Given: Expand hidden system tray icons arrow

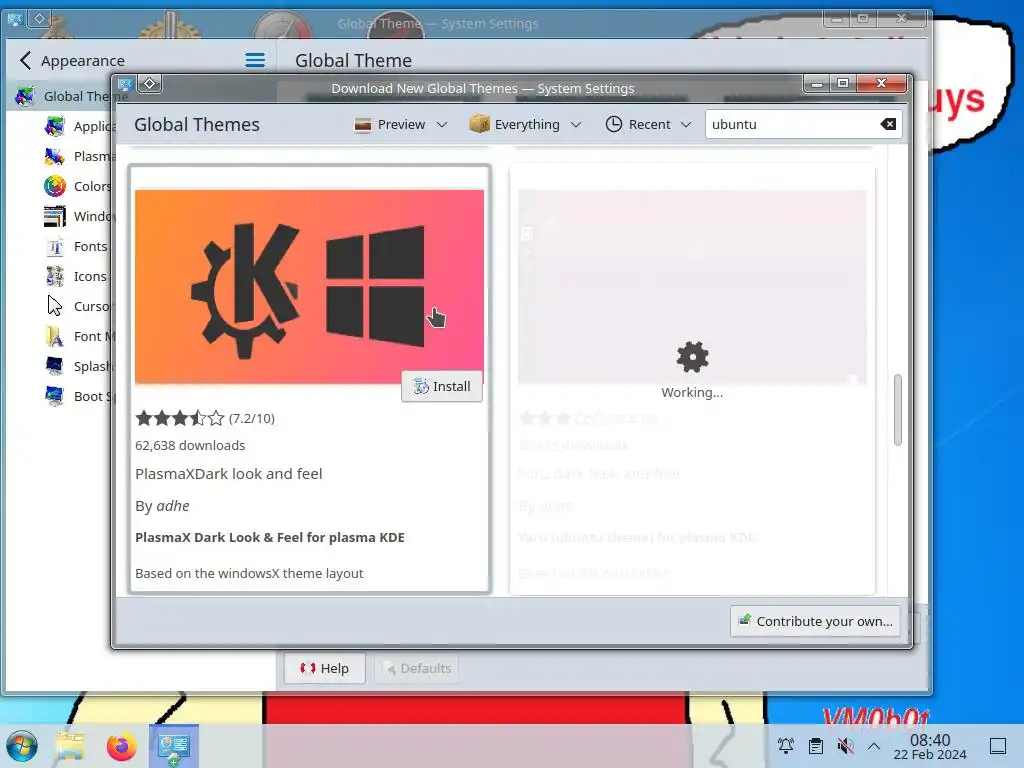Looking at the screenshot, I should [874, 746].
